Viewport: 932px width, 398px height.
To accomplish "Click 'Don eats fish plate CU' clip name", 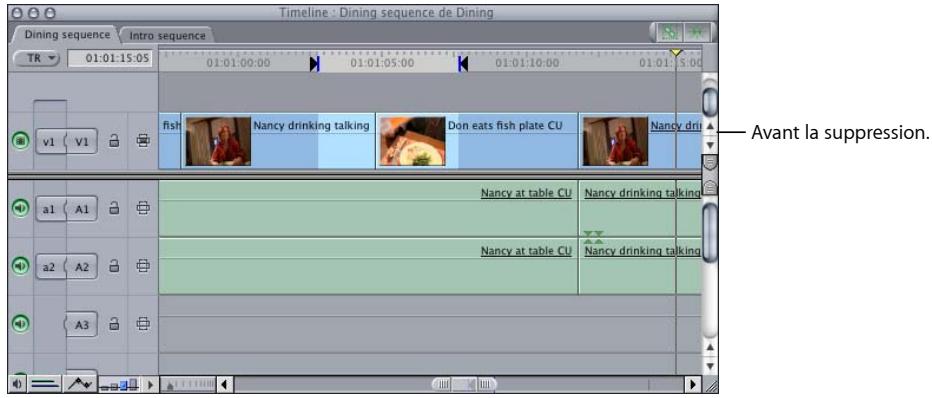I will click(505, 126).
